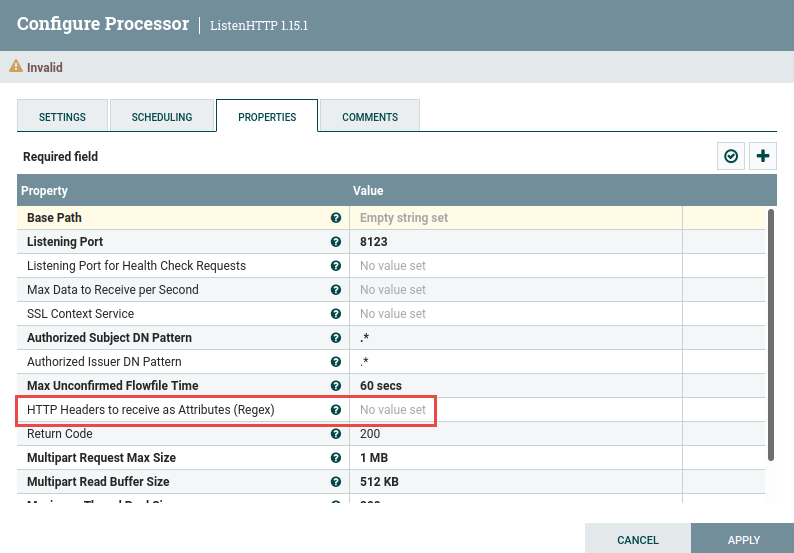Open help for Max Data to Receive per Second
The width and height of the screenshot is (794, 553).
point(336,290)
